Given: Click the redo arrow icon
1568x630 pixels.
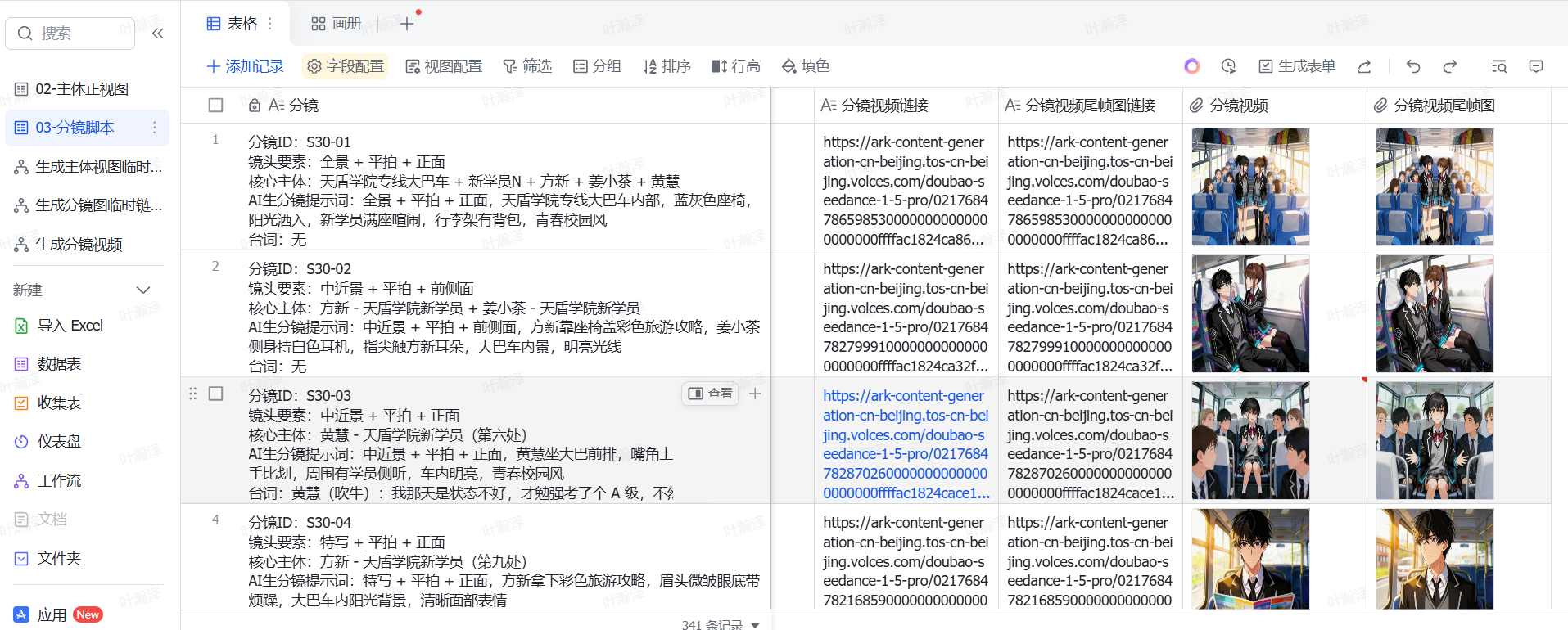Looking at the screenshot, I should pyautogui.click(x=1450, y=66).
